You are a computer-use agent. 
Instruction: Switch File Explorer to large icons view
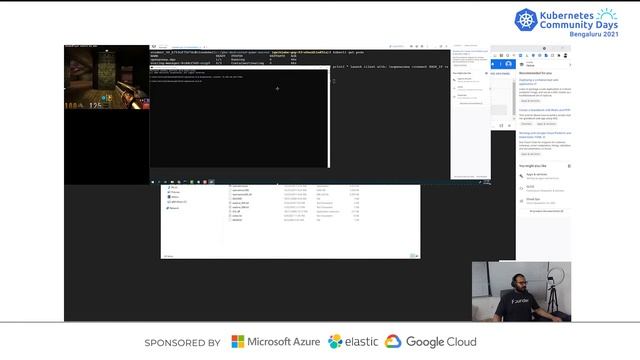pos(417,256)
